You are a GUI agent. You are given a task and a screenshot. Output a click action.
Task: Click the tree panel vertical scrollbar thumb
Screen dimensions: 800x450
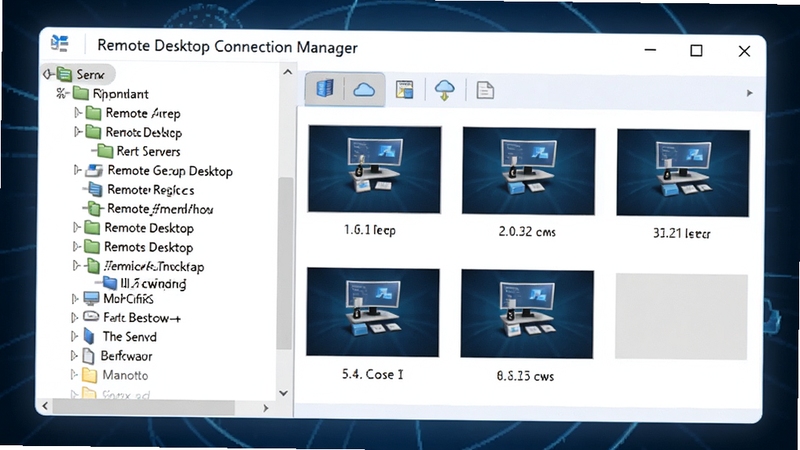point(285,263)
